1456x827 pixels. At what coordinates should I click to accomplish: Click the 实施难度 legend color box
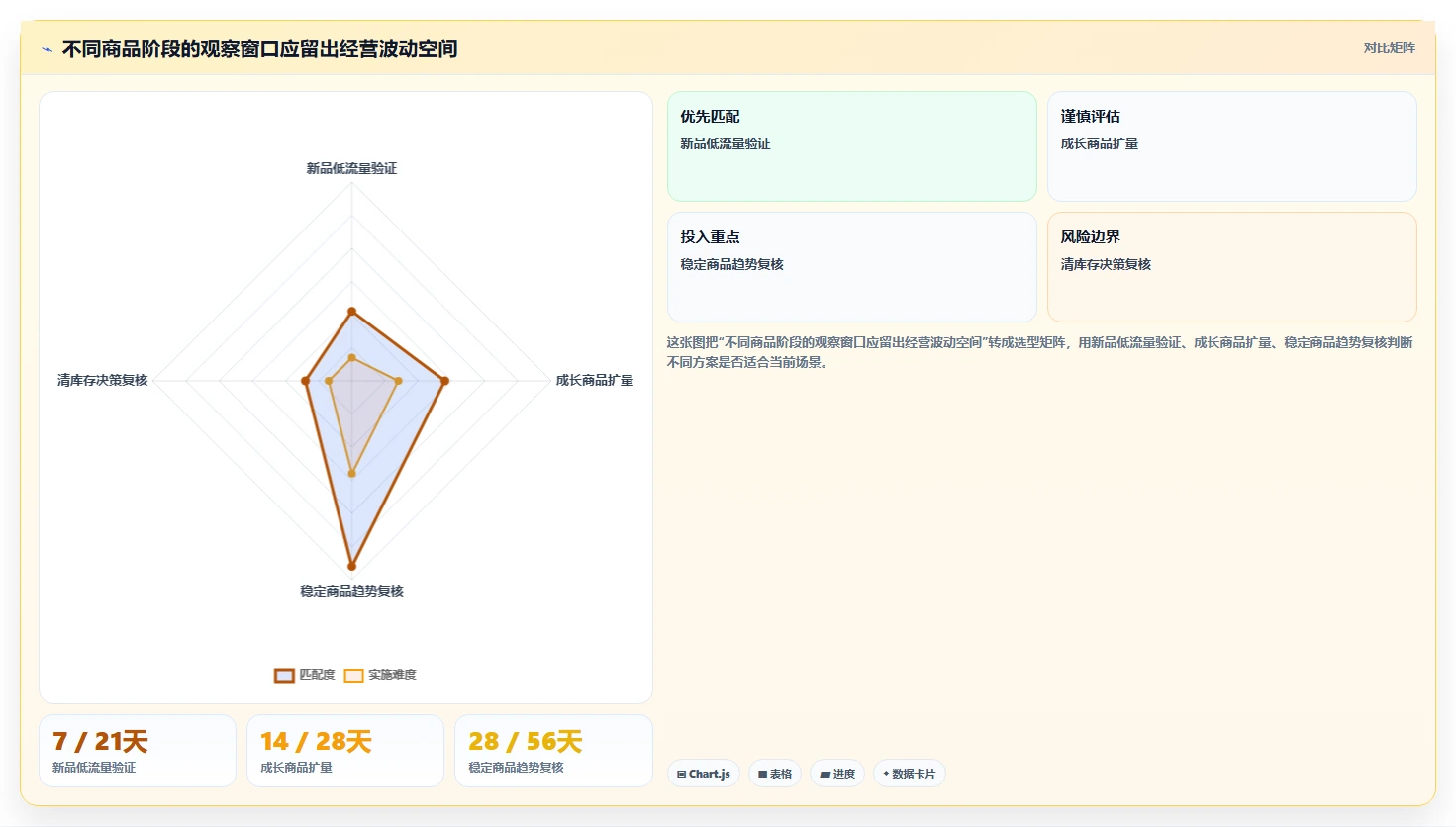pos(353,676)
